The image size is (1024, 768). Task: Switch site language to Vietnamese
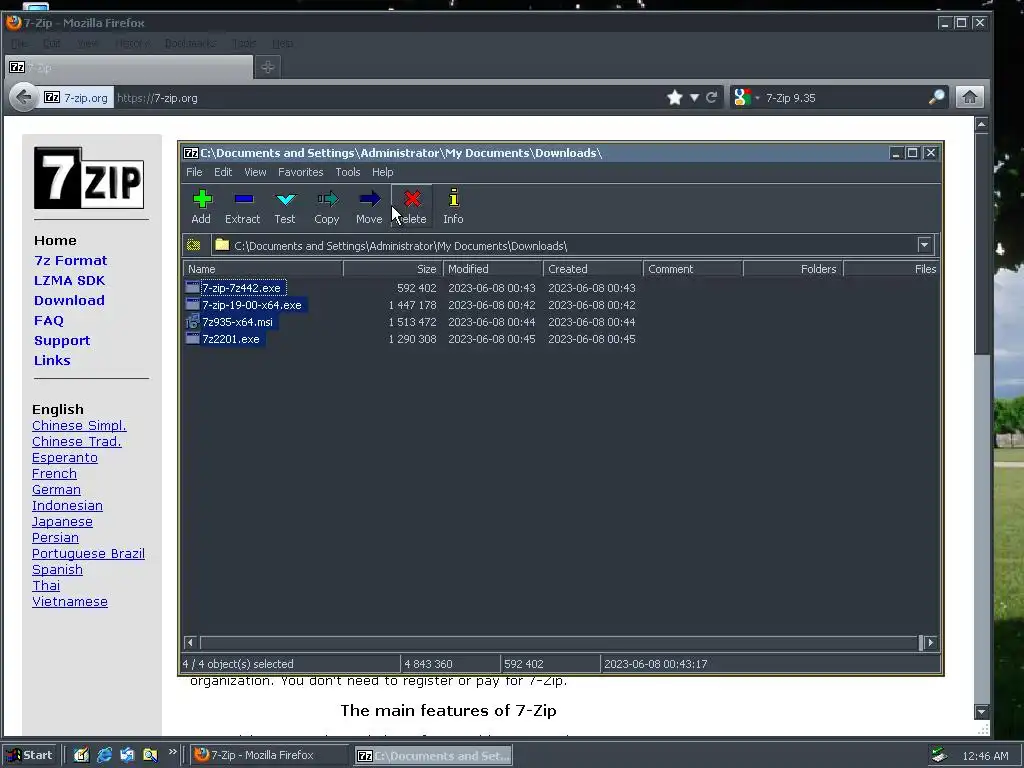[70, 601]
